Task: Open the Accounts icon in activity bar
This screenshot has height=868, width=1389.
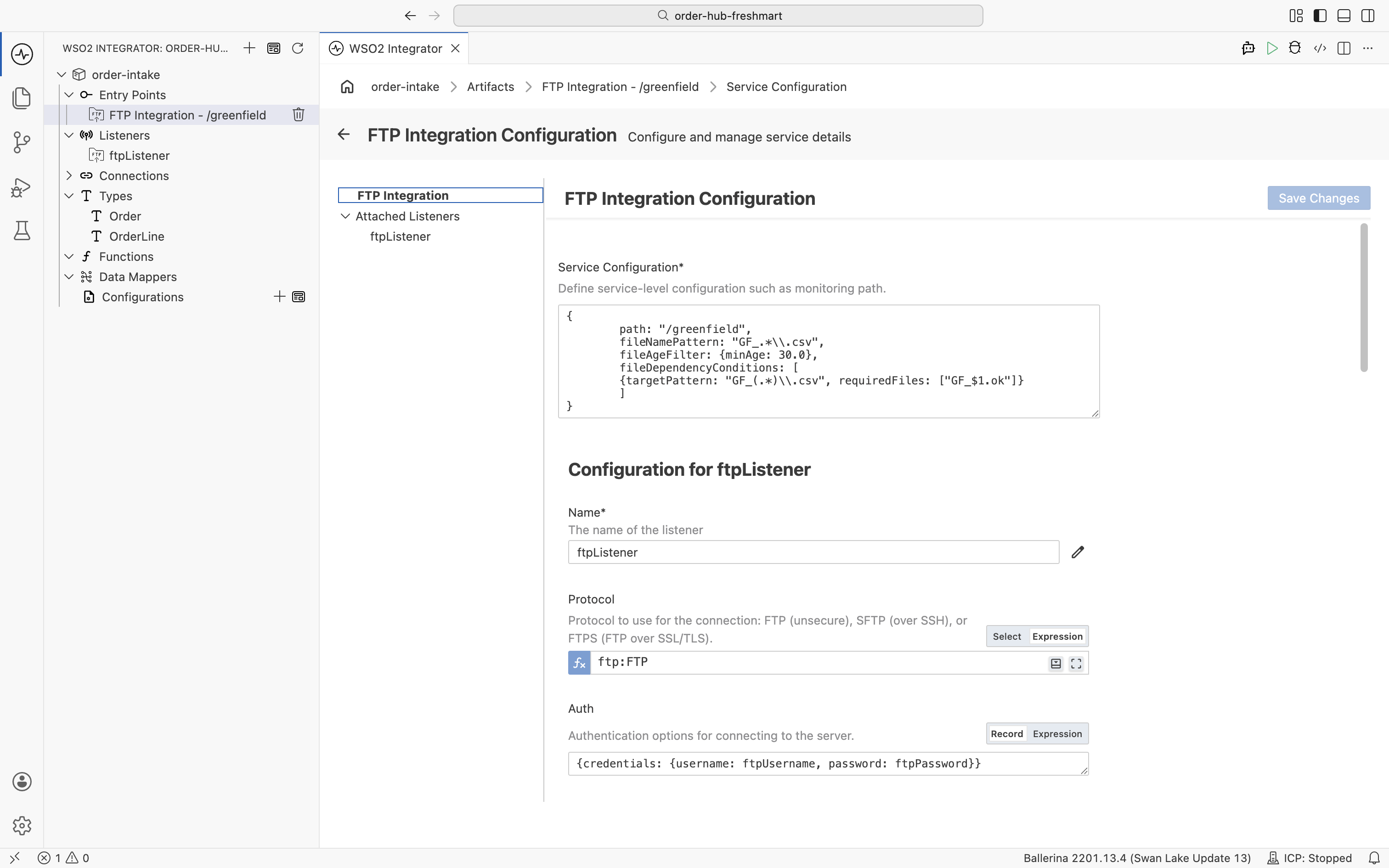Action: [22, 781]
